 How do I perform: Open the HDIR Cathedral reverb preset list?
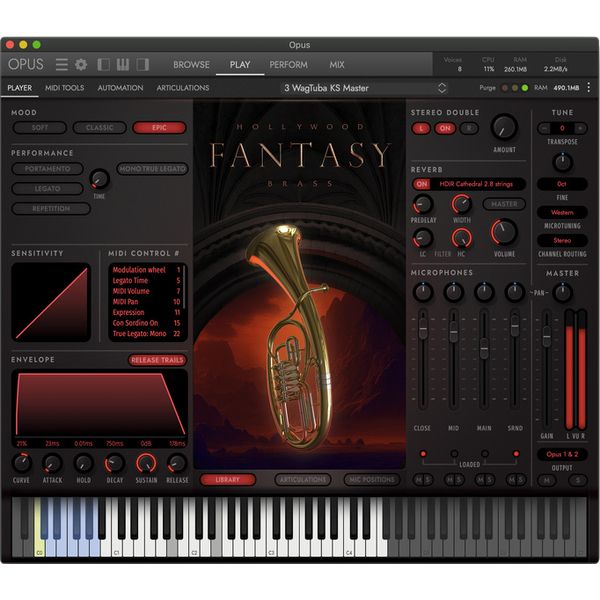click(x=476, y=184)
